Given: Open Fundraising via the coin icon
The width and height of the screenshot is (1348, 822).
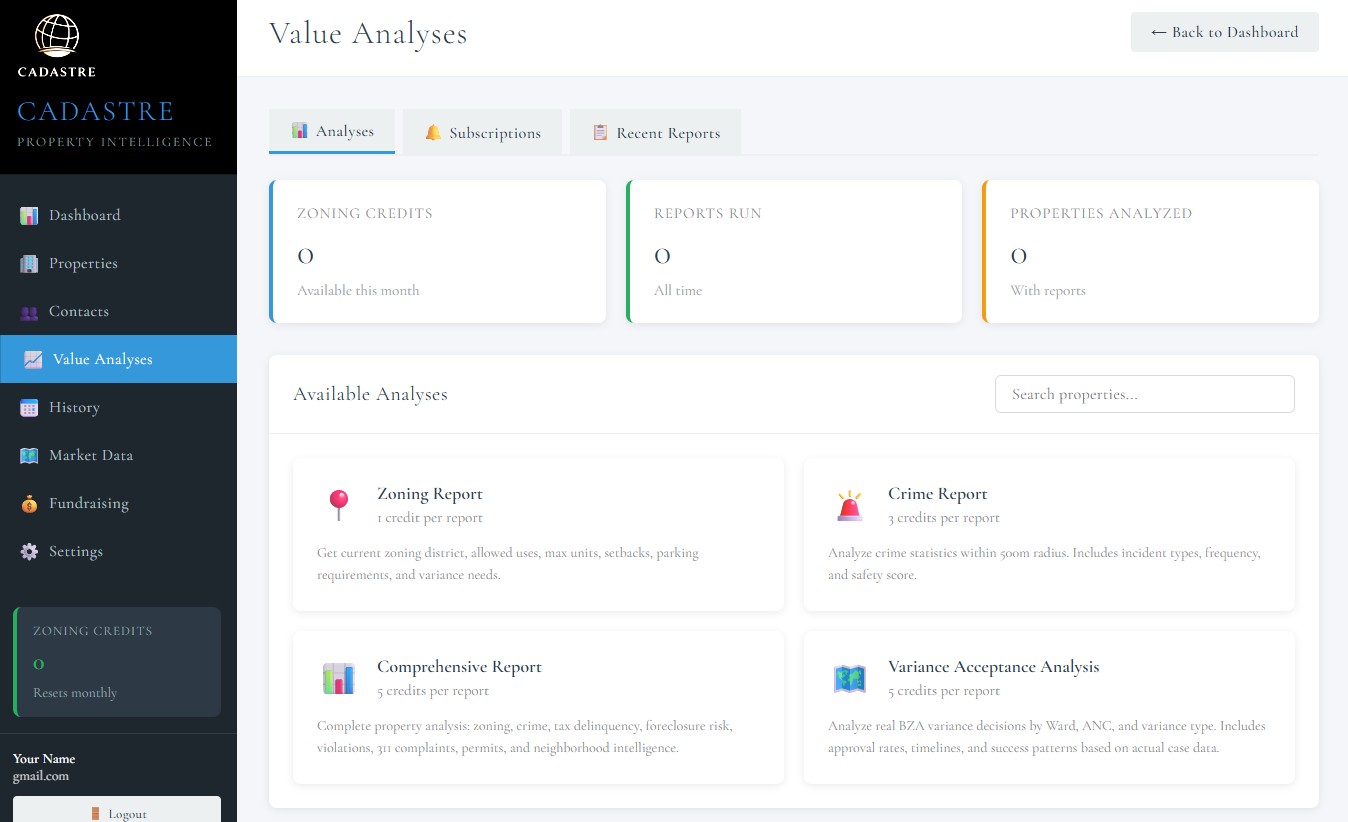Looking at the screenshot, I should tap(30, 503).
